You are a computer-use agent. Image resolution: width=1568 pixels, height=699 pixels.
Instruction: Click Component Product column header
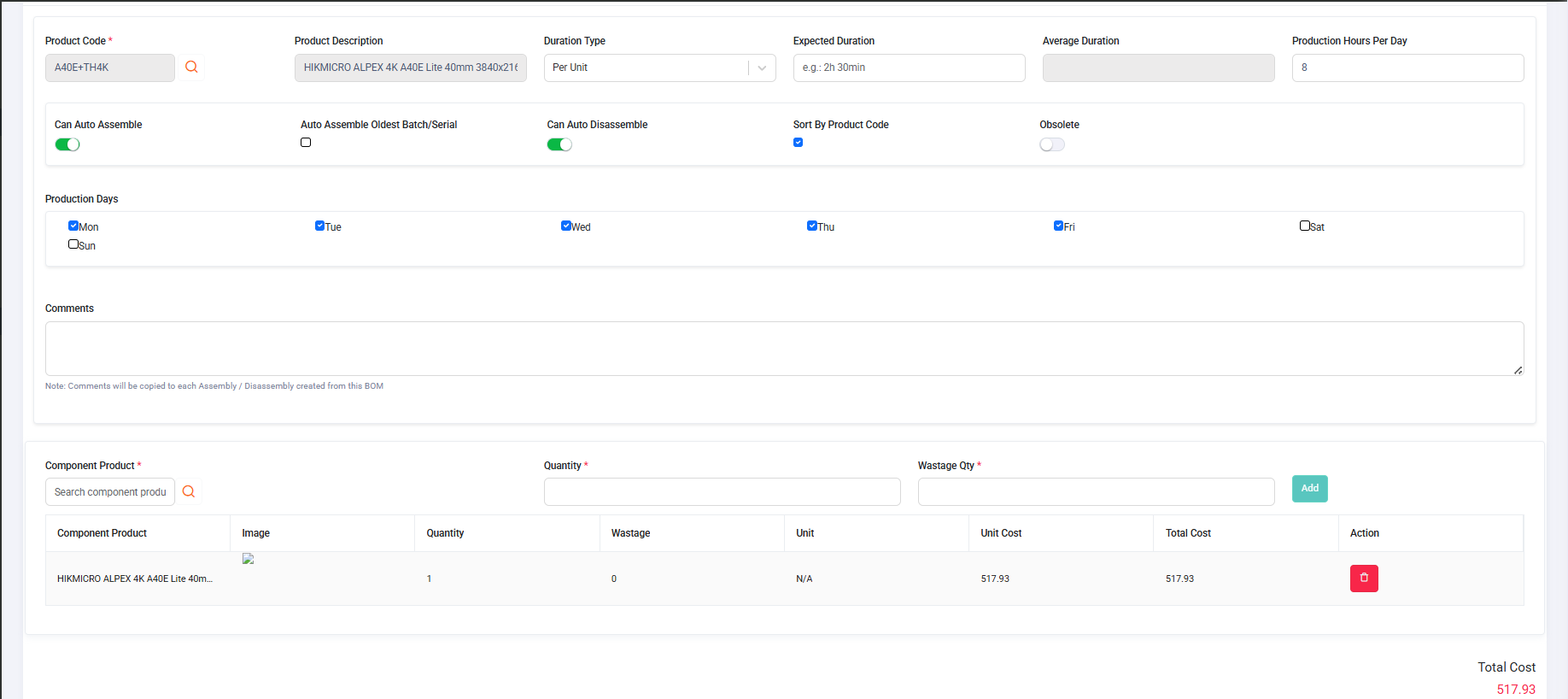coord(102,533)
